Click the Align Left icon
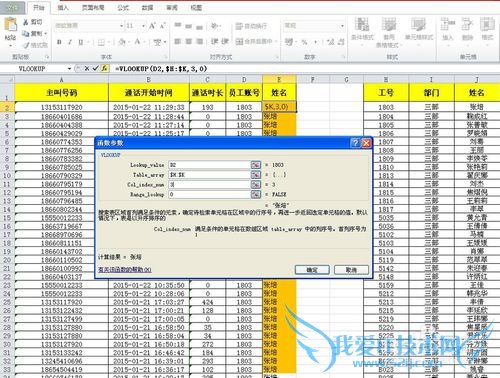500x378 pixels. point(178,41)
